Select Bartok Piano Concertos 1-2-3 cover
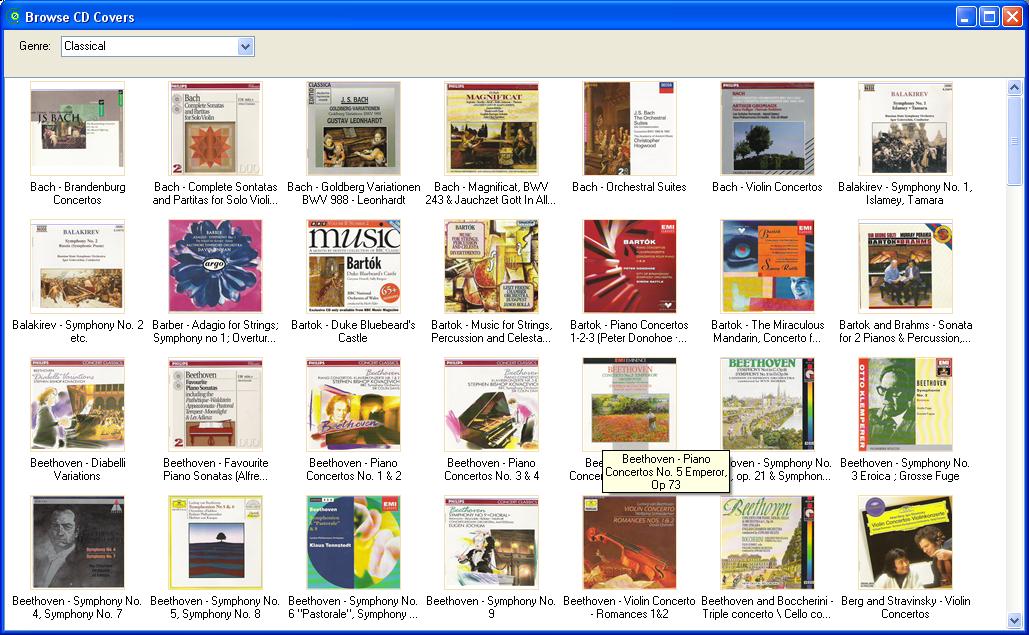 pyautogui.click(x=629, y=266)
